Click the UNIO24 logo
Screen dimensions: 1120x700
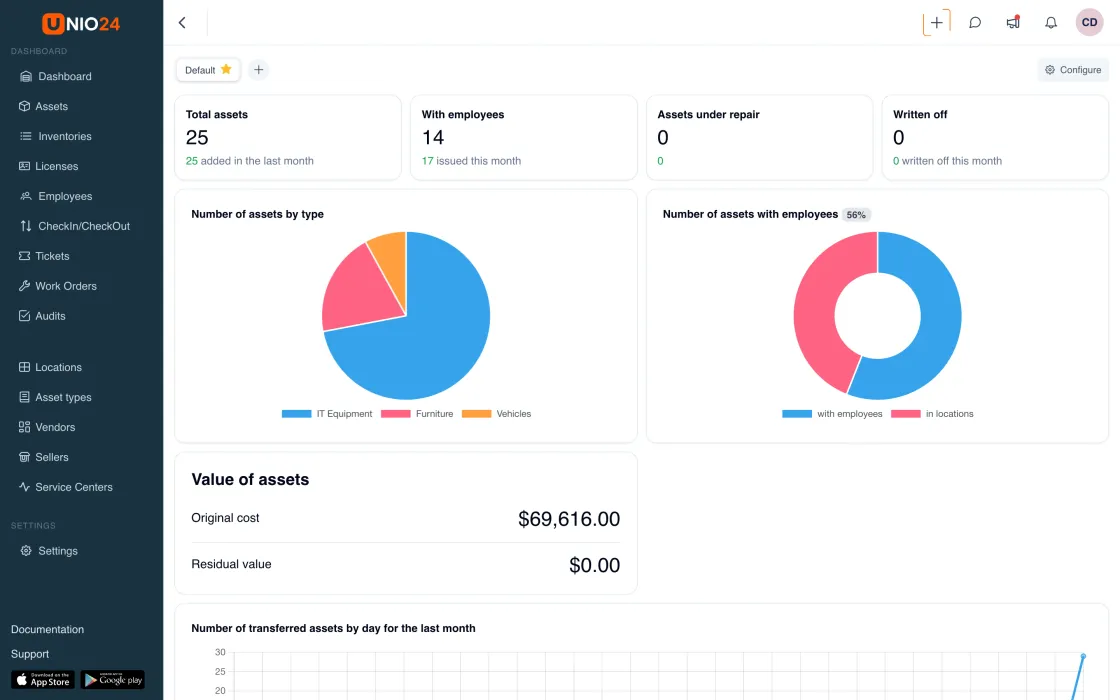pos(81,24)
